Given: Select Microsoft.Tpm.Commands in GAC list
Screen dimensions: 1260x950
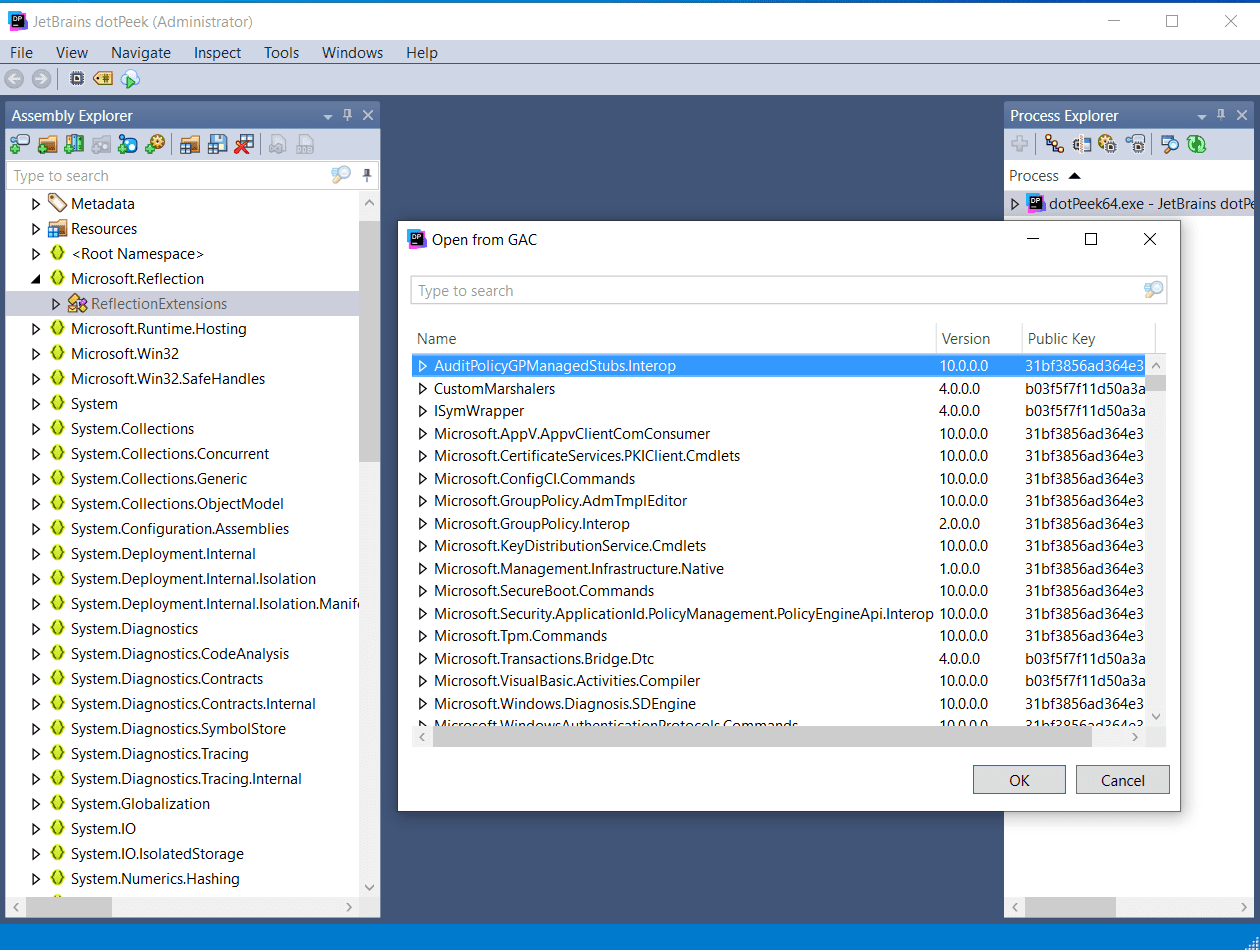Looking at the screenshot, I should point(520,636).
